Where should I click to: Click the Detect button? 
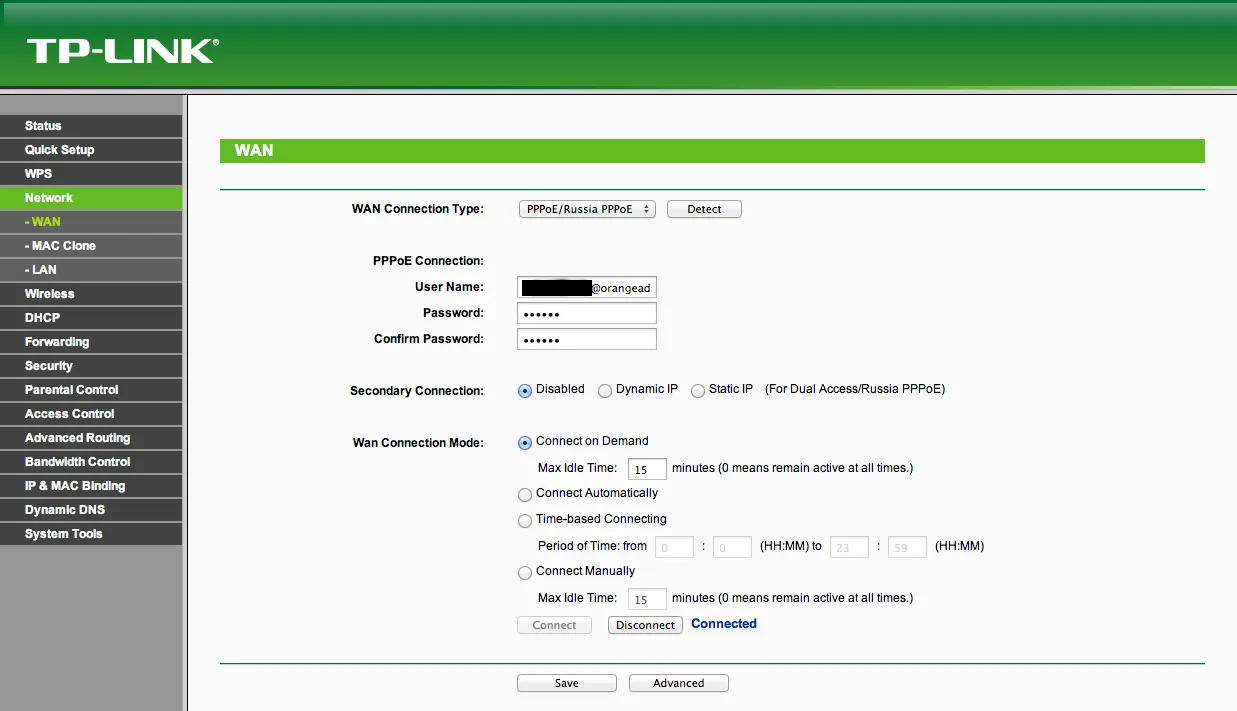703,209
